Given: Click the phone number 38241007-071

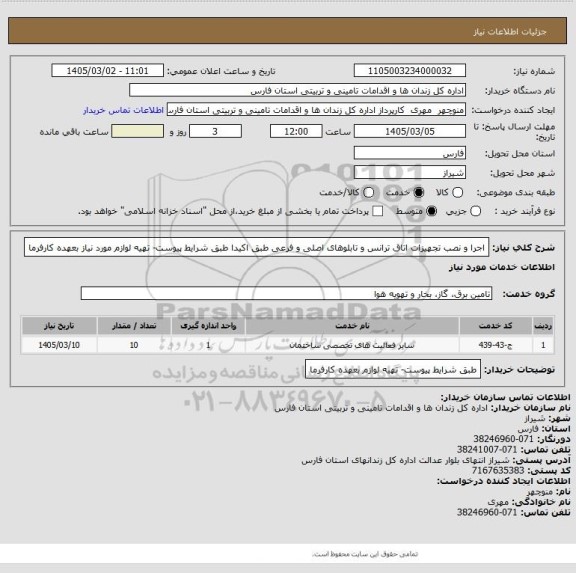Looking at the screenshot, I should coord(487,450).
